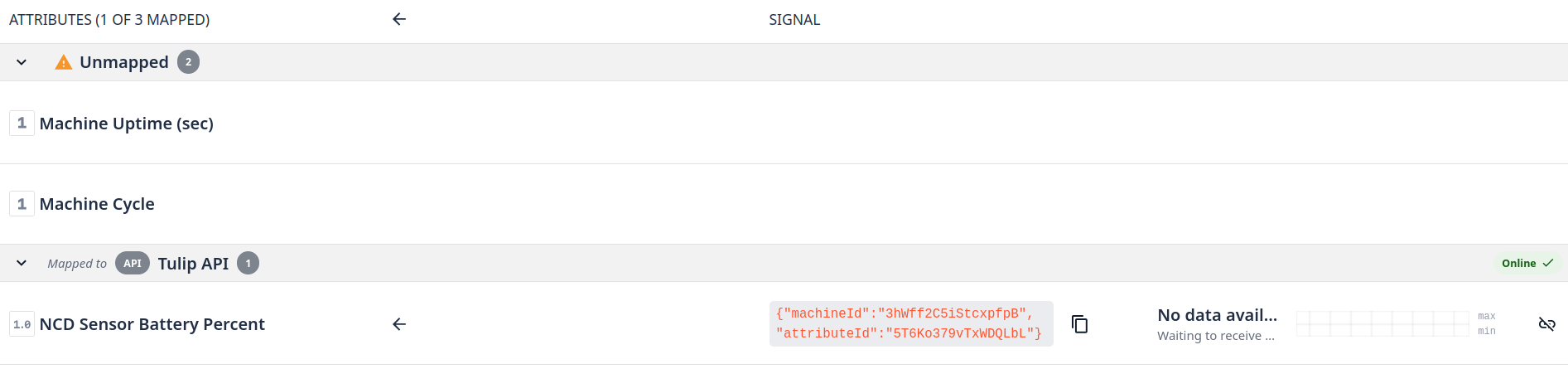Click the Signal column header
Image resolution: width=1568 pixels, height=369 pixels.
(x=794, y=20)
